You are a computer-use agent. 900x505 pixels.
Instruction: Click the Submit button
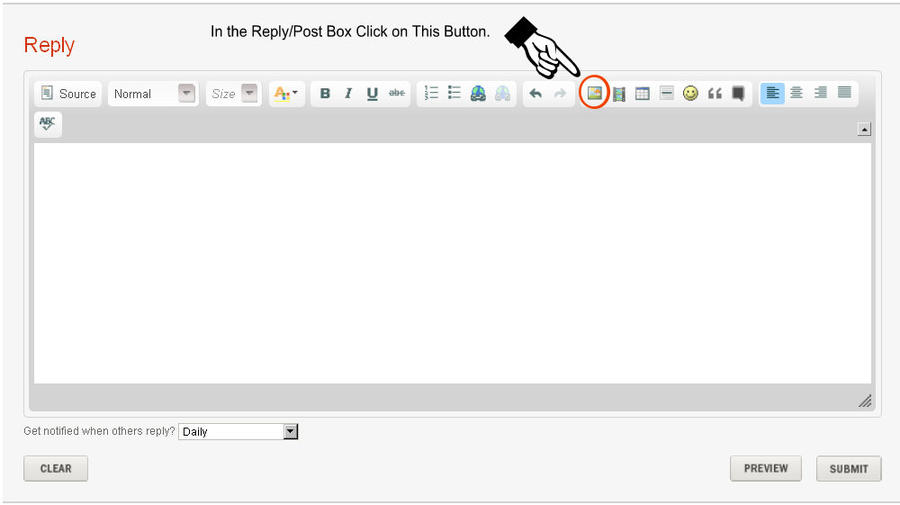848,468
